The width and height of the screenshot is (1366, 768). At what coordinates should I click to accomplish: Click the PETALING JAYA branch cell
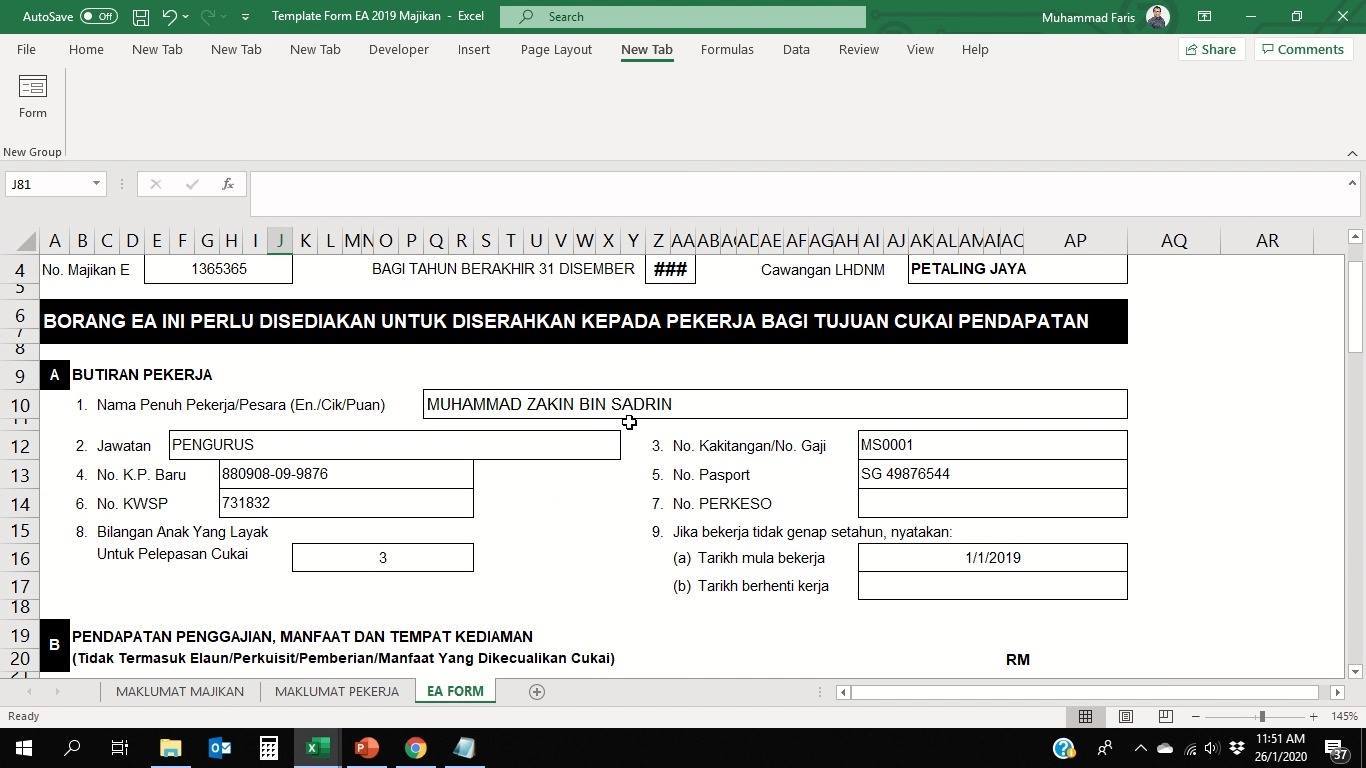[x=1017, y=269]
